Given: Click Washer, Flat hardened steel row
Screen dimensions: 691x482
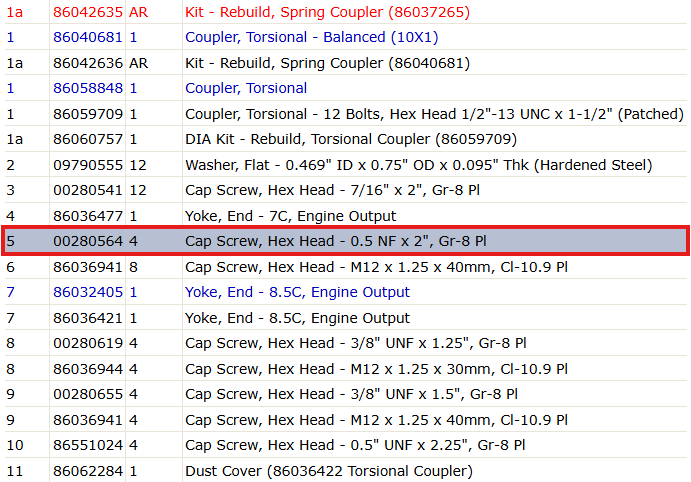Looking at the screenshot, I should tap(346, 165).
